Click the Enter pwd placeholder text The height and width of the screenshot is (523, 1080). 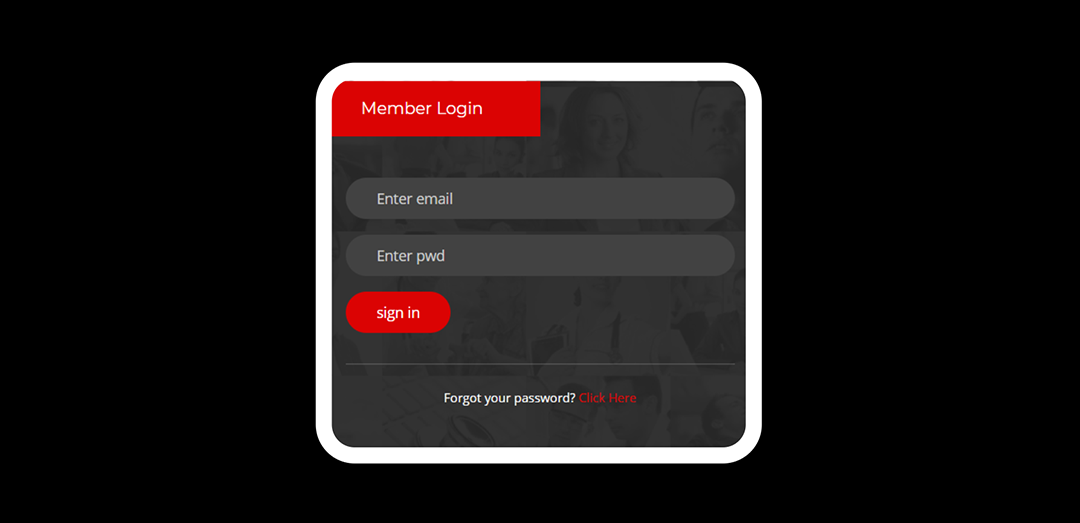[x=411, y=256]
